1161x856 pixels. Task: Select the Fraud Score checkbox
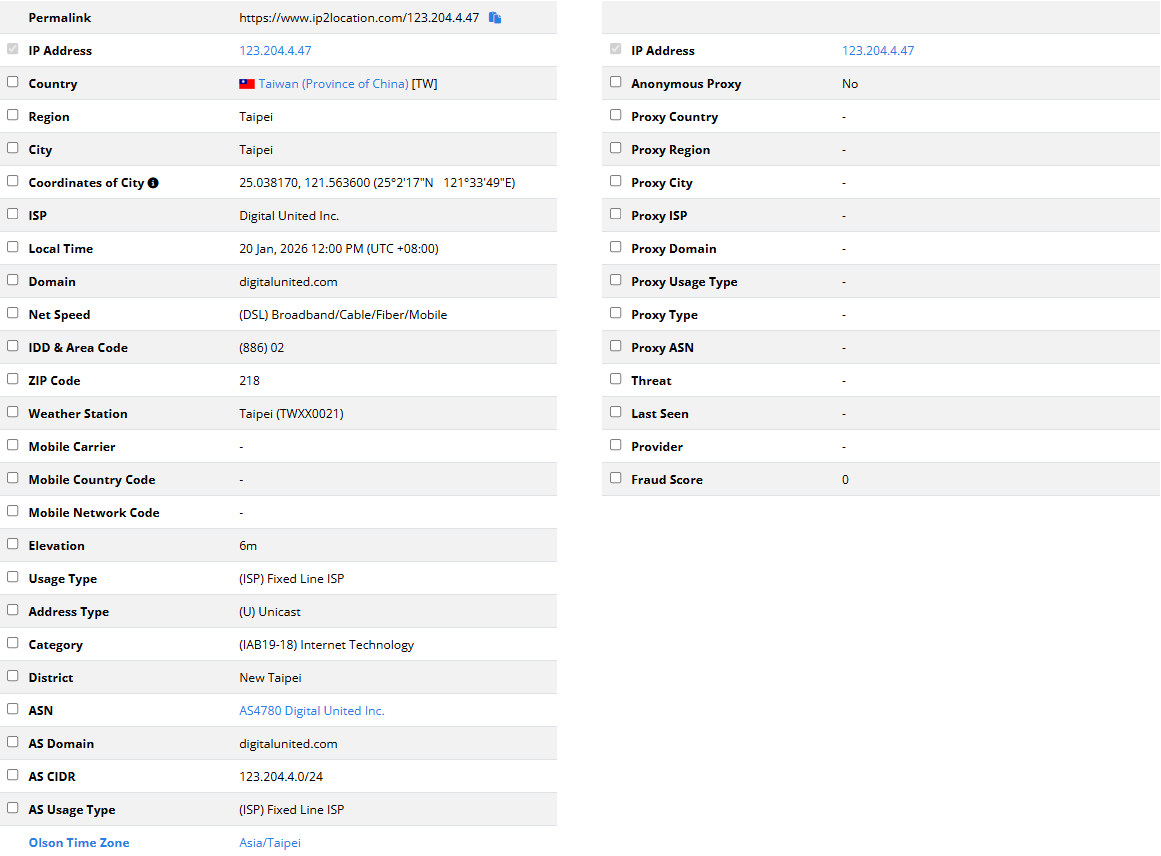click(x=616, y=478)
